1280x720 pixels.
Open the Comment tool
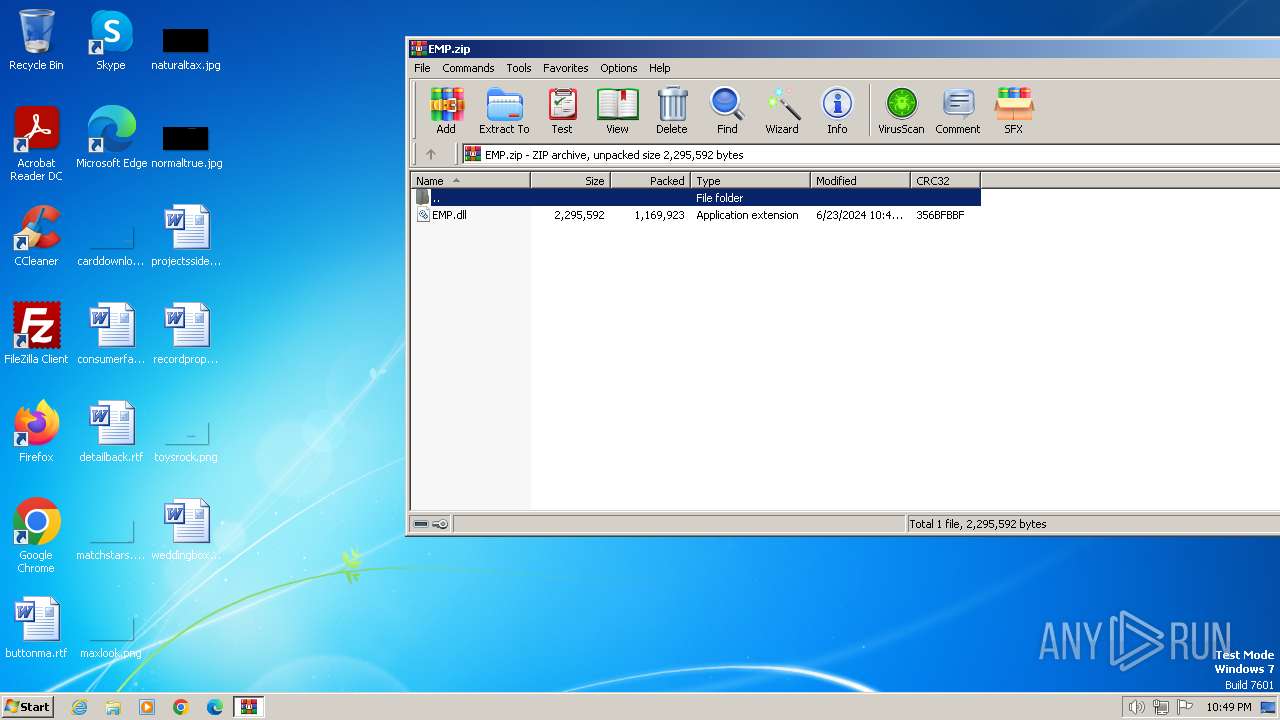[958, 111]
